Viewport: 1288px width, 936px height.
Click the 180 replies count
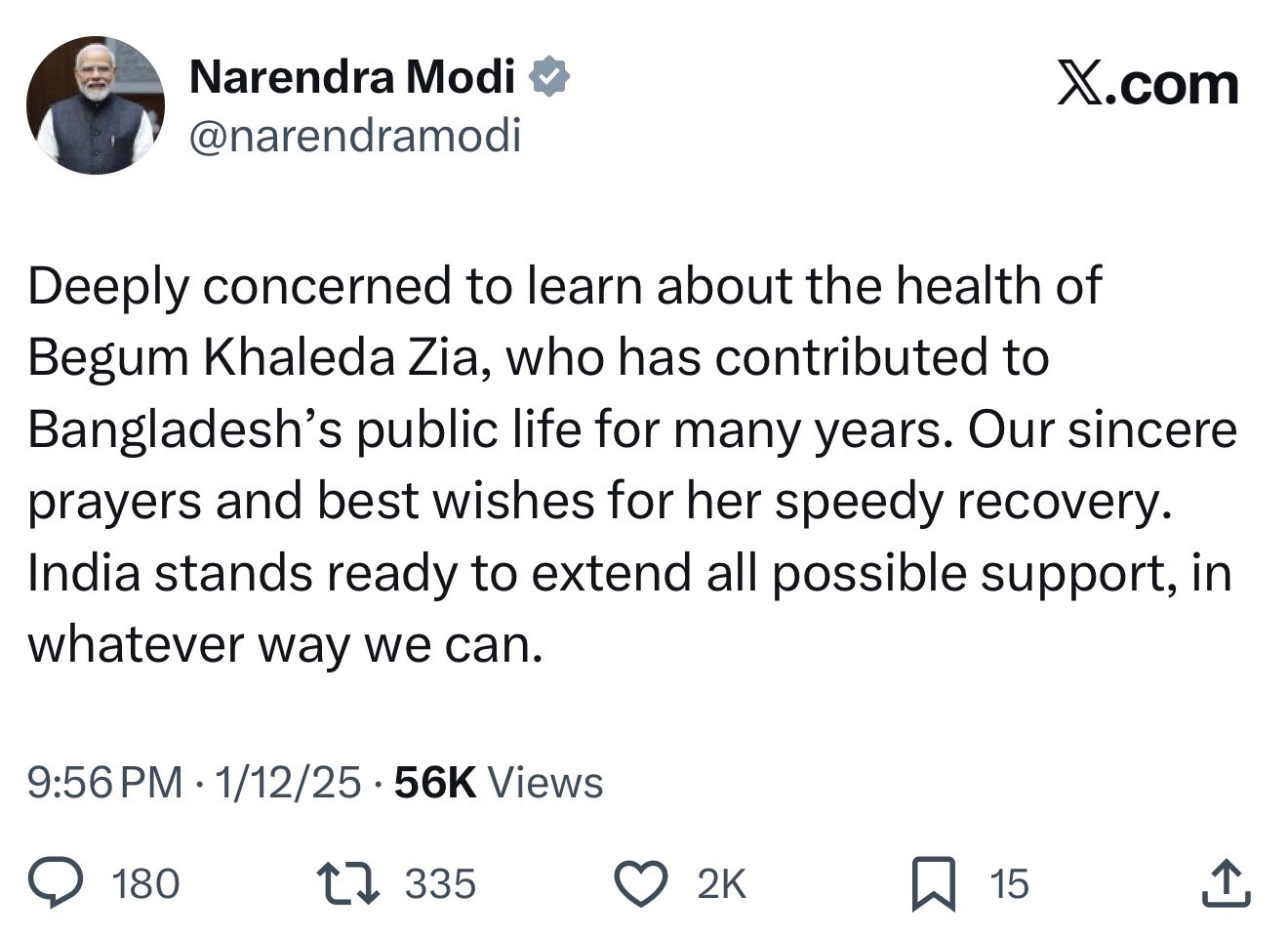click(145, 883)
